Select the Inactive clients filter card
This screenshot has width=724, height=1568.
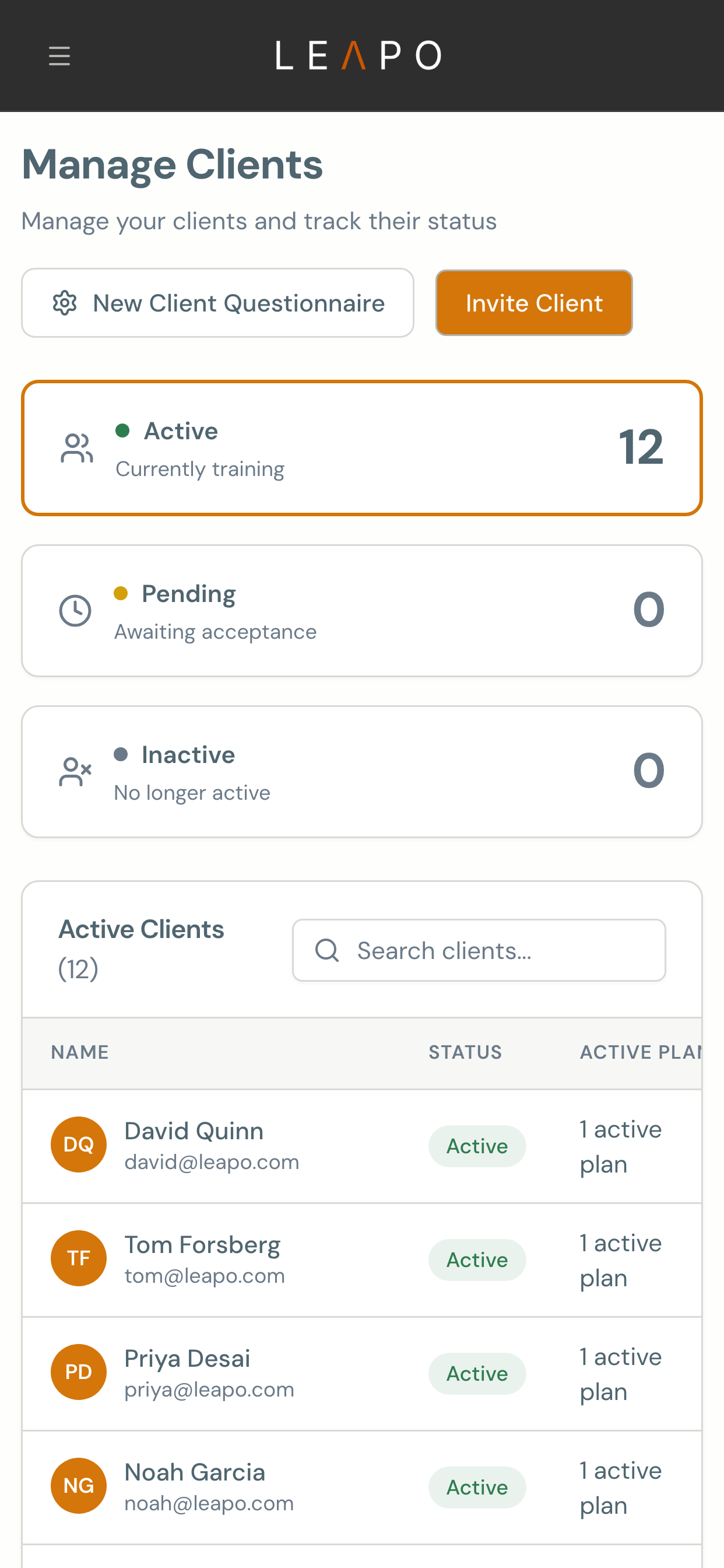(x=362, y=772)
